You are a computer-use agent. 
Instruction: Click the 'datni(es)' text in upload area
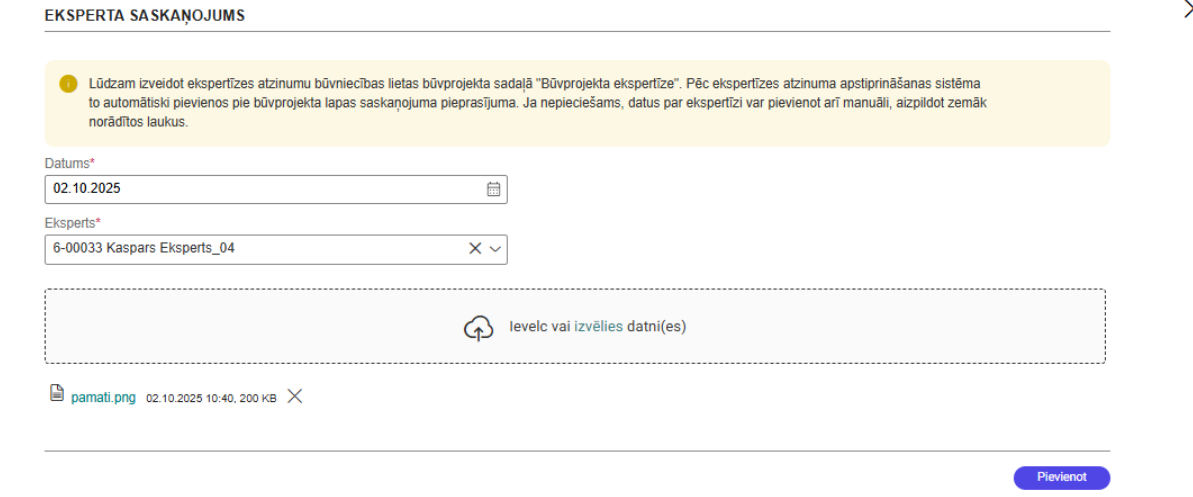[656, 327]
